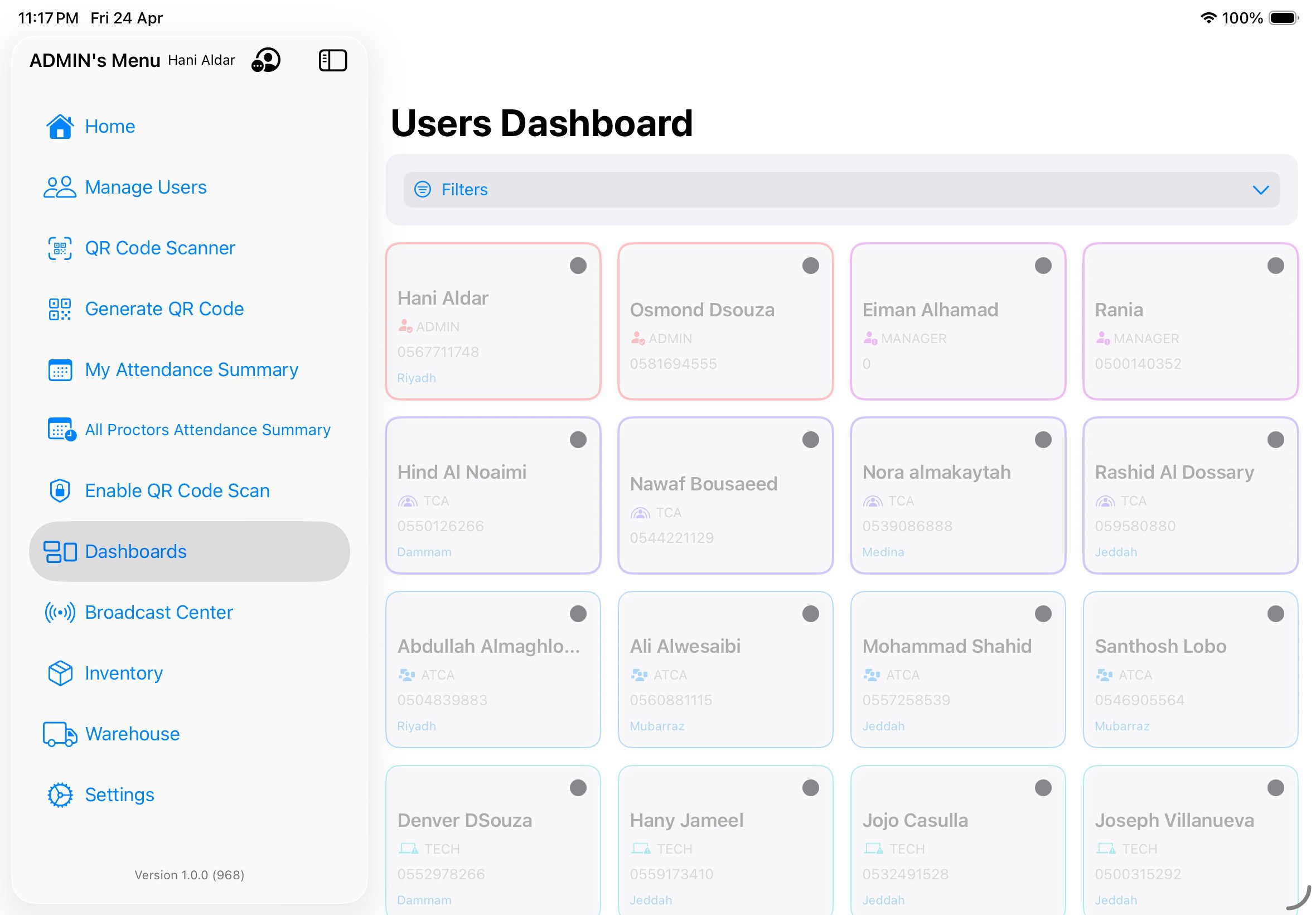Expand the Filters dropdown
This screenshot has height=915, width=1316.
(x=1260, y=190)
